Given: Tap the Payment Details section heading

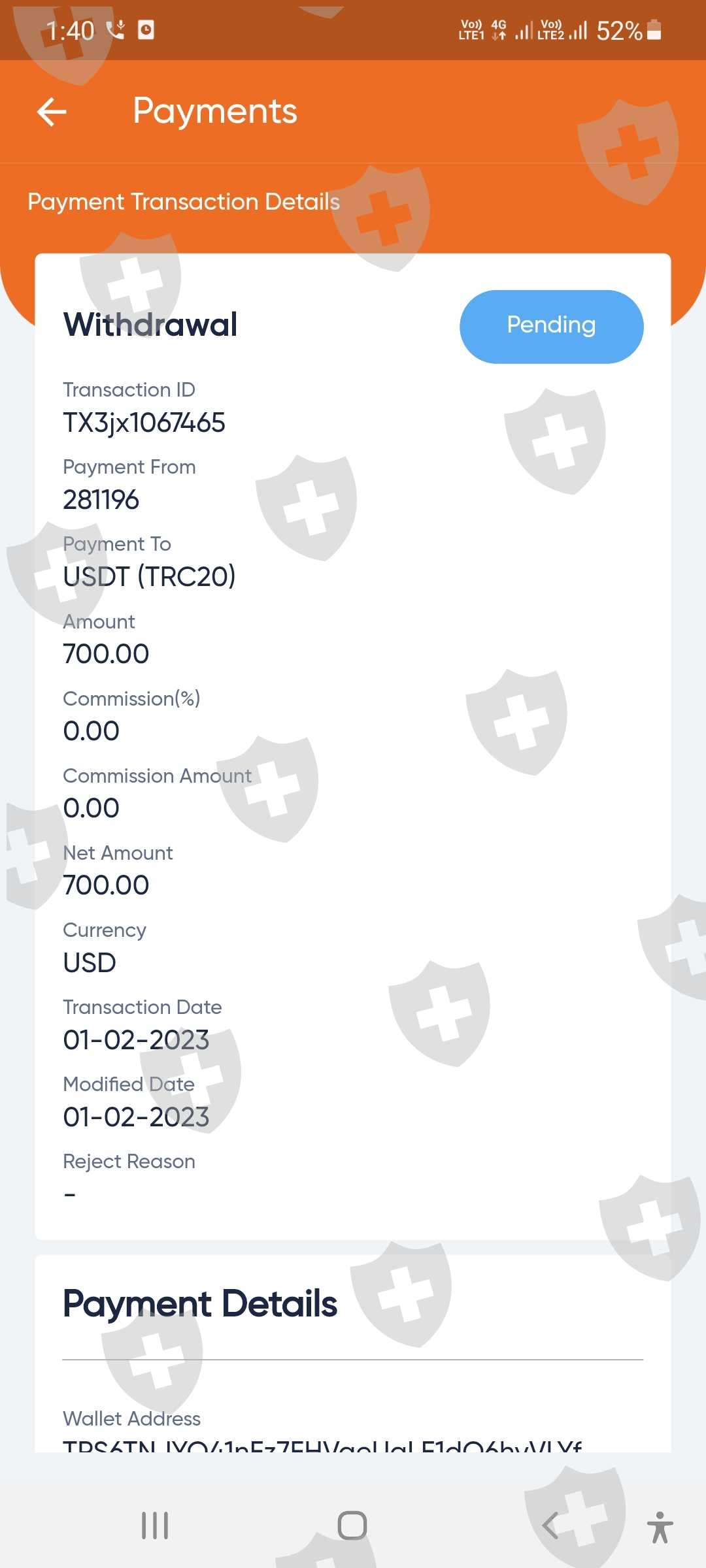Looking at the screenshot, I should [200, 1304].
